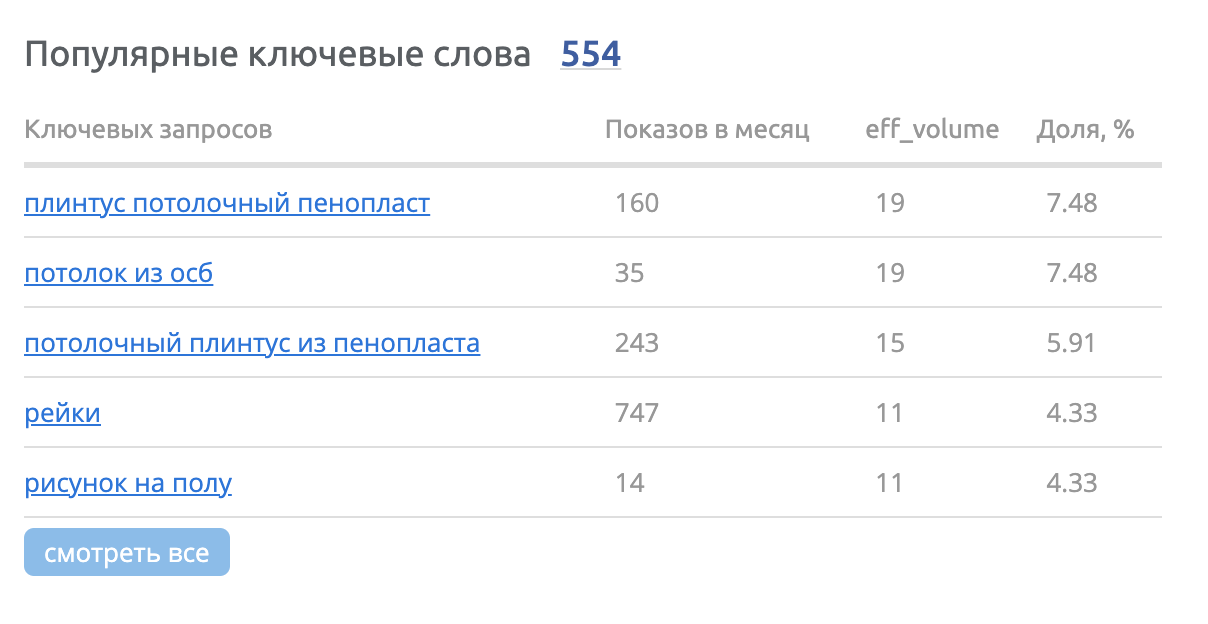Click the 35 impressions cell for 'потолок из осб'
The height and width of the screenshot is (624, 1208).
tap(629, 274)
